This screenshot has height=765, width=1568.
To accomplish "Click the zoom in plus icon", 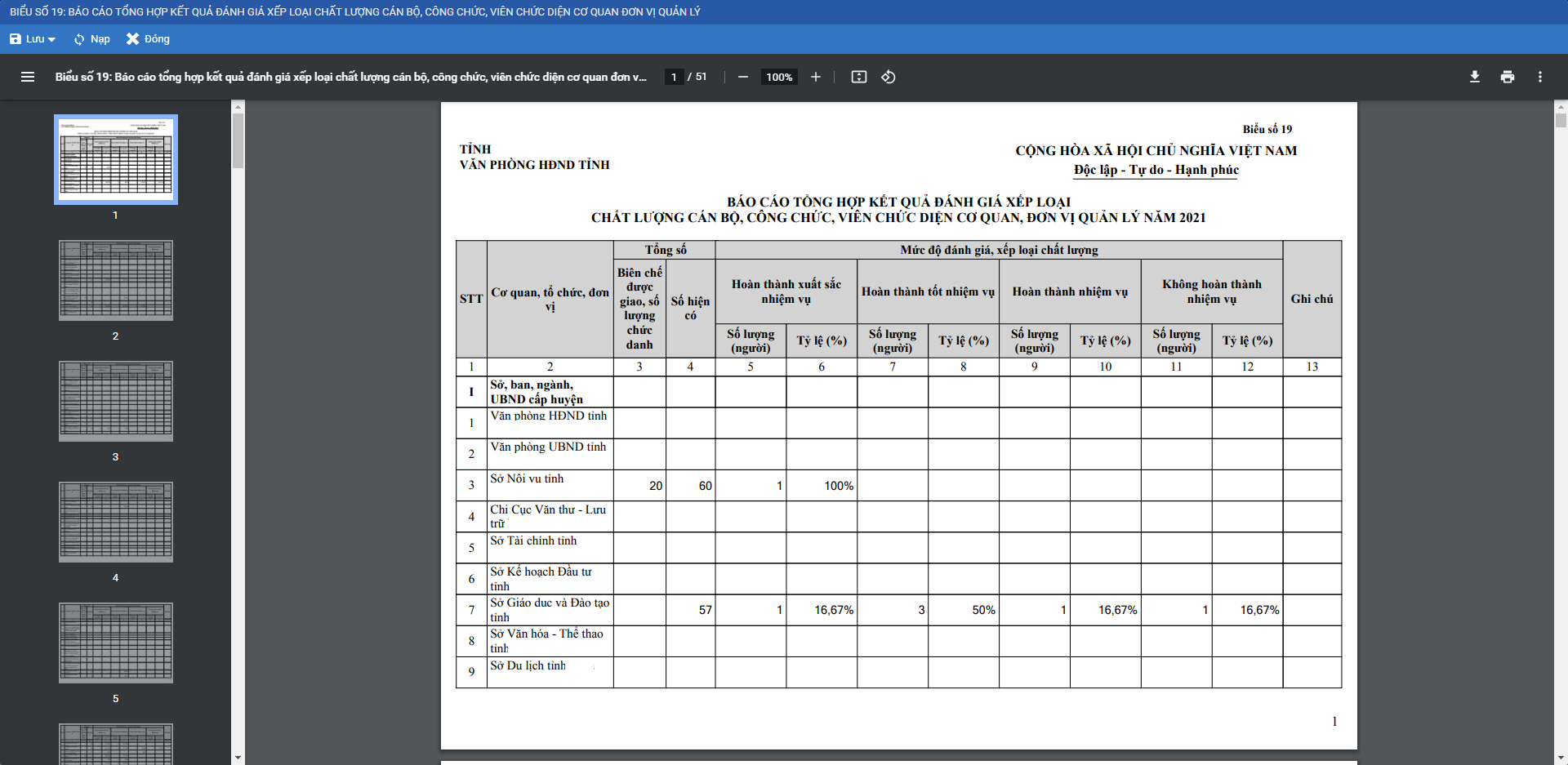I will 815,77.
